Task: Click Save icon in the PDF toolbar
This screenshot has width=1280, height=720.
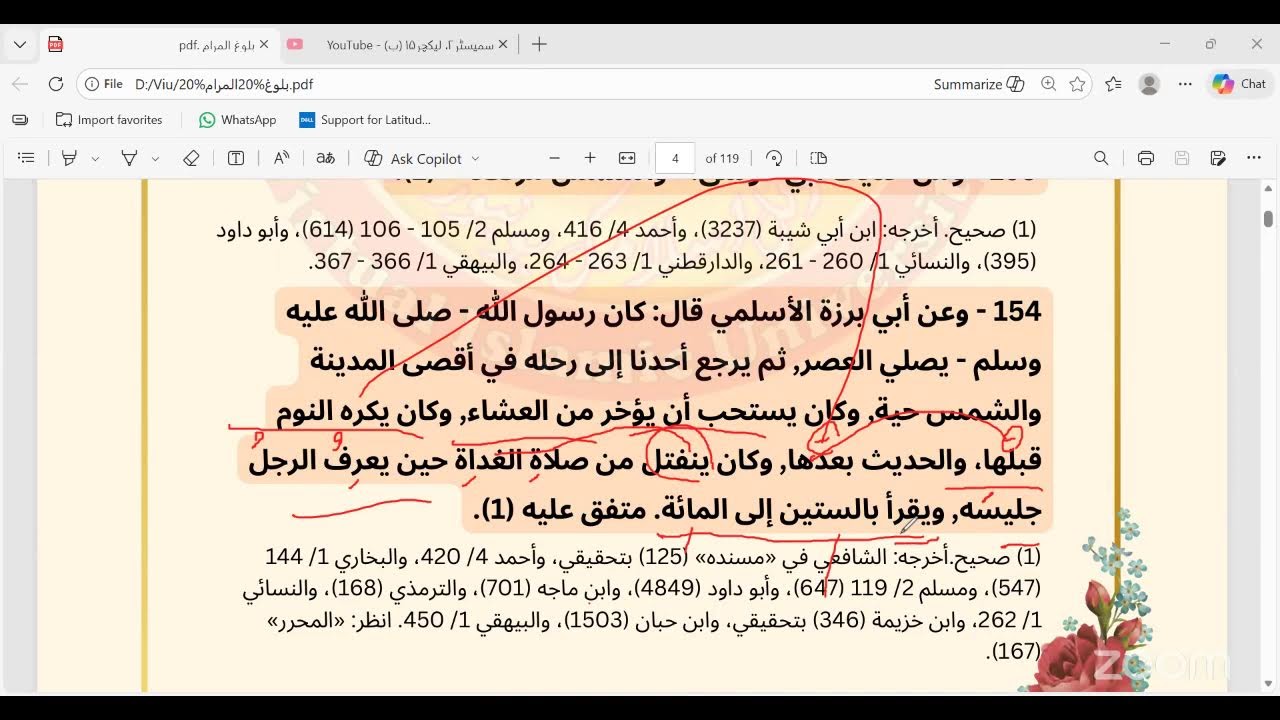Action: click(1182, 158)
